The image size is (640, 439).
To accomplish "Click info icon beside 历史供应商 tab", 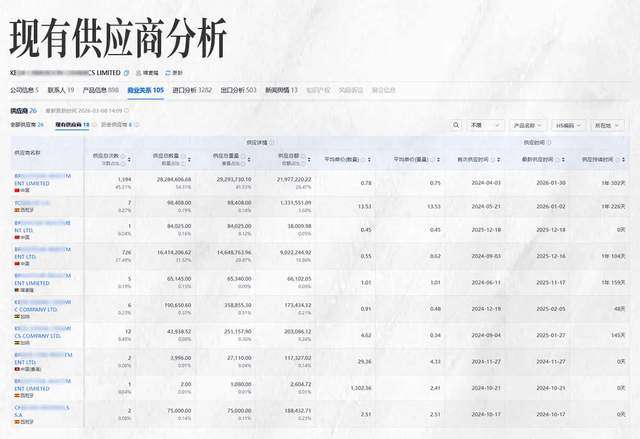I will 136,125.
